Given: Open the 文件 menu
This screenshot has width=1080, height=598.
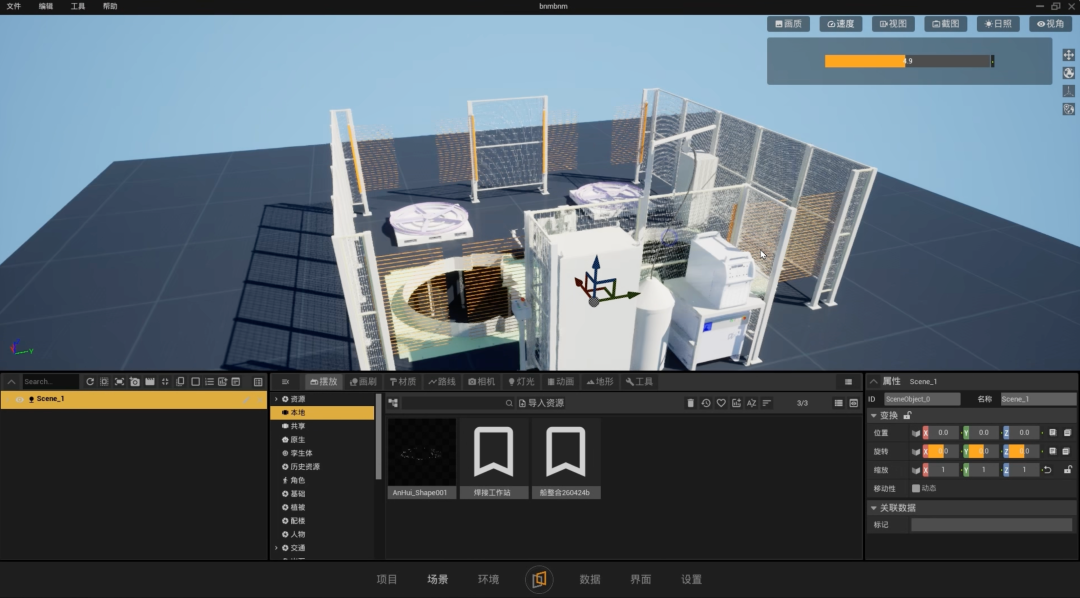Looking at the screenshot, I should [x=14, y=6].
